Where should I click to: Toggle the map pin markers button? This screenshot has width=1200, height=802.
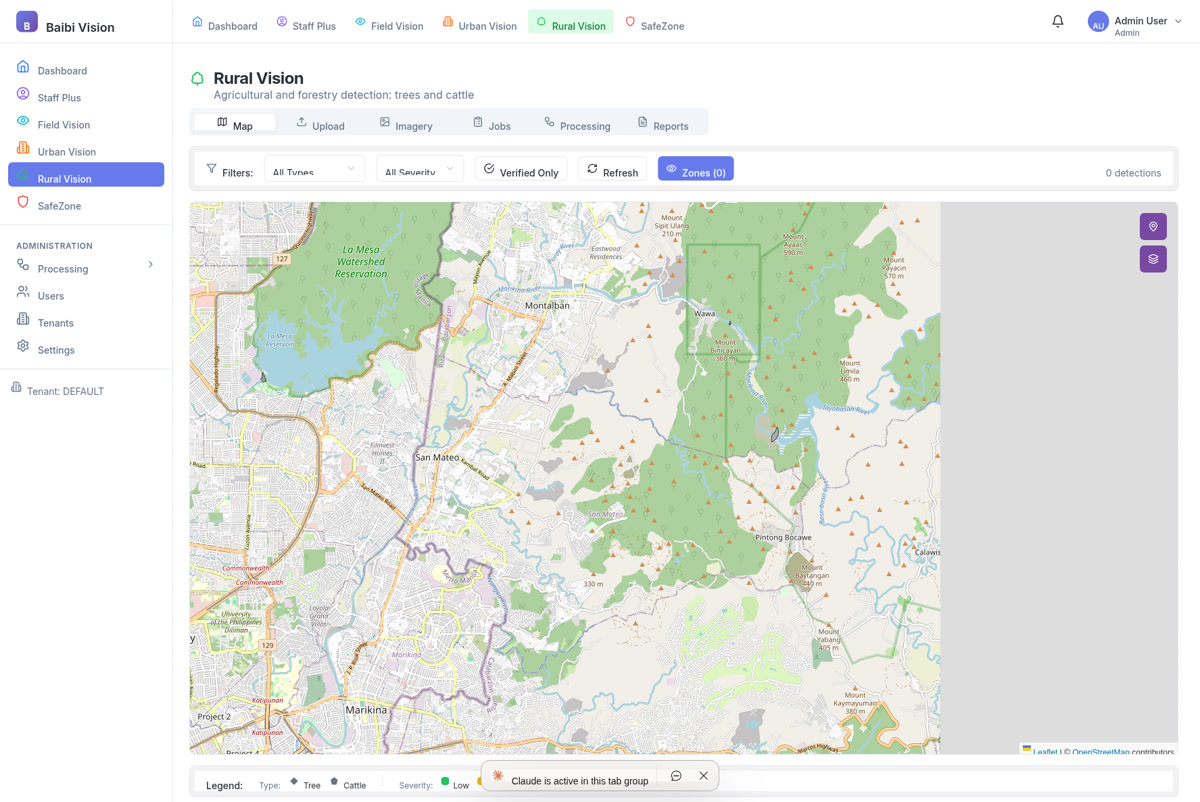[1152, 226]
